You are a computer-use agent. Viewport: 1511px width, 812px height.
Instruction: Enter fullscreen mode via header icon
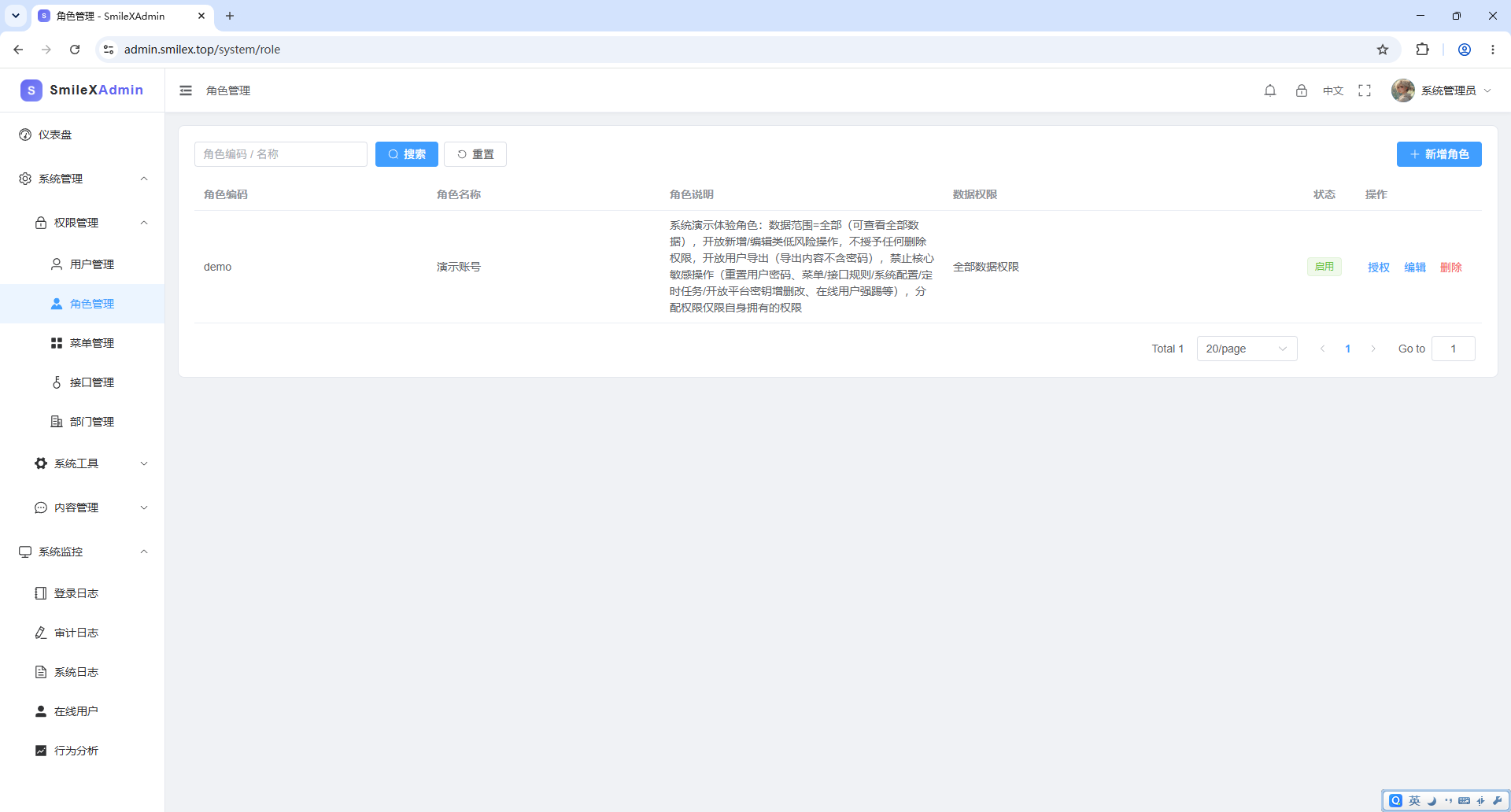(1365, 90)
